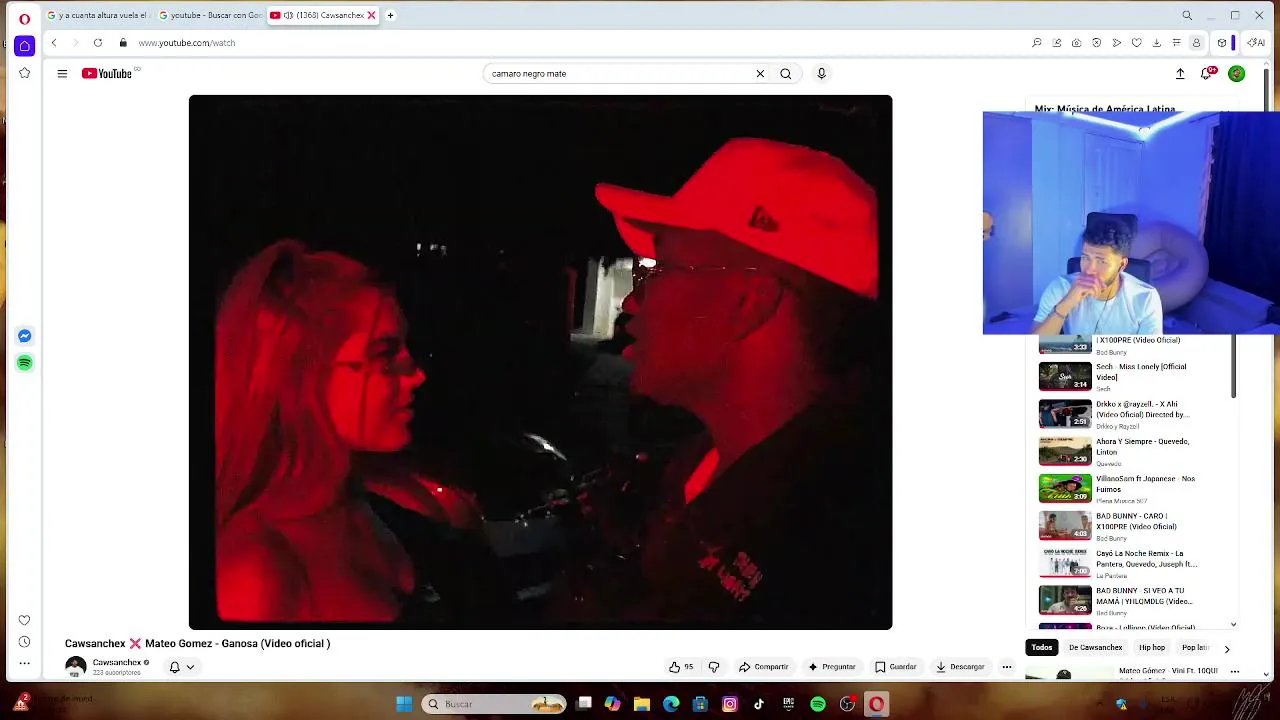The image size is (1280, 720).
Task: Open File Explorer from taskbar
Action: pos(642,704)
